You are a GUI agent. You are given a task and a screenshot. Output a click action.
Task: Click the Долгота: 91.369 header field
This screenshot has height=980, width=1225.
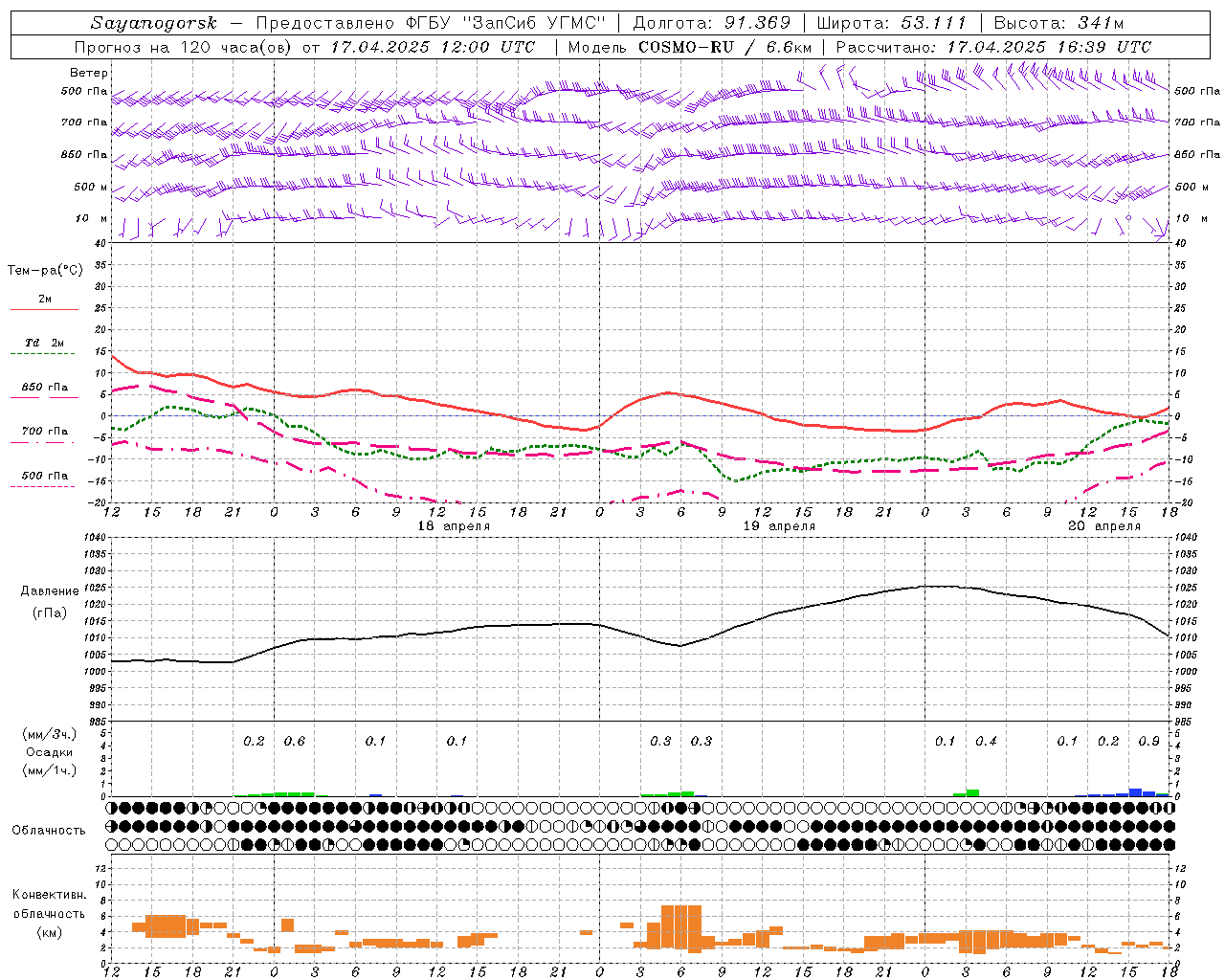(x=712, y=23)
